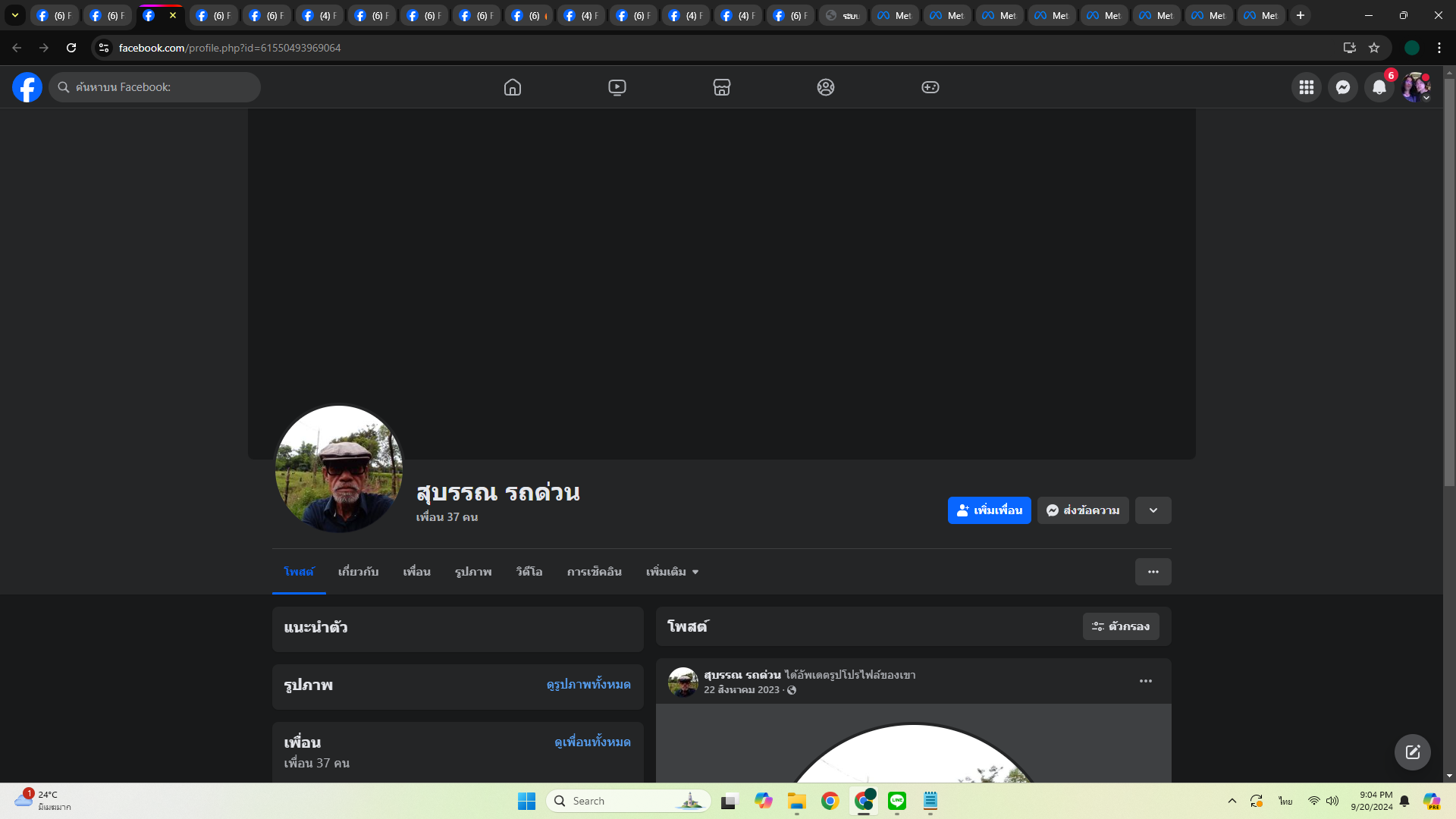Switch to the รูปภาพ tab

coord(473,572)
